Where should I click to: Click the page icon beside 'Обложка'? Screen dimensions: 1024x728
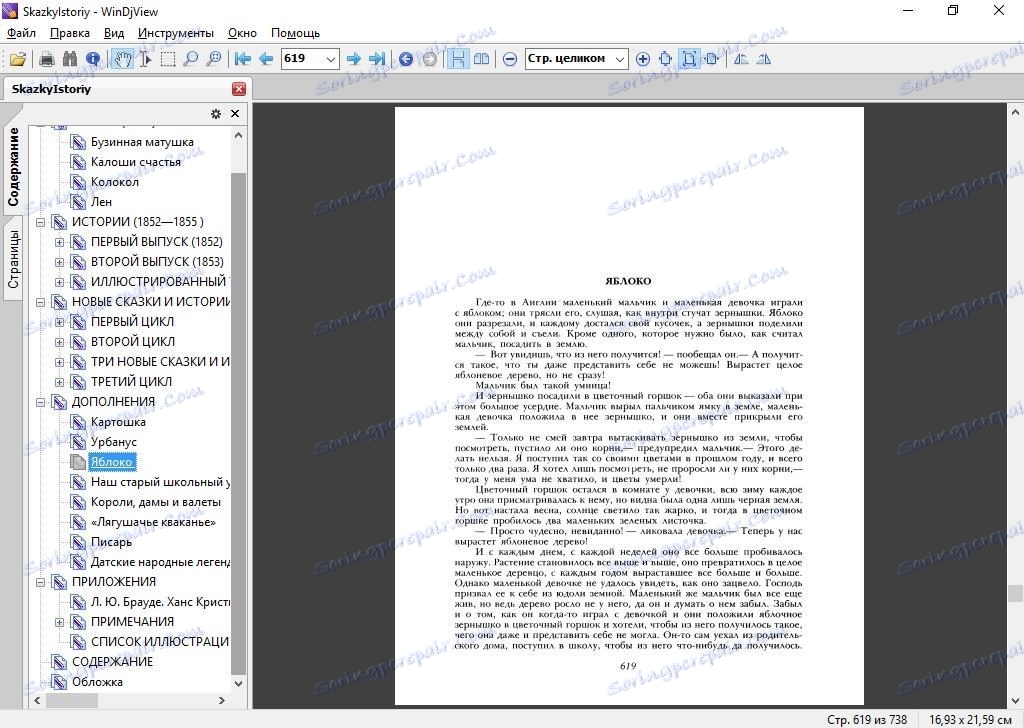59,682
